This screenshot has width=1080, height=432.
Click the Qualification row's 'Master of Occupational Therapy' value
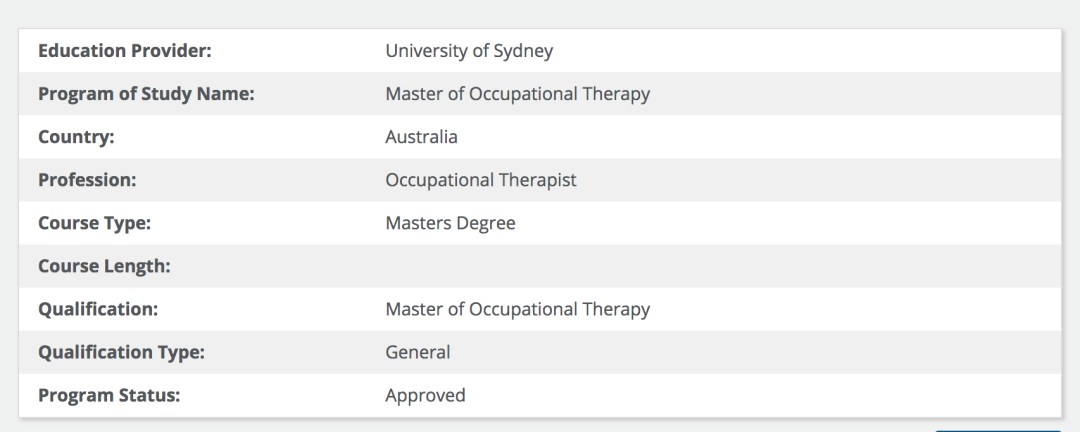coord(517,309)
